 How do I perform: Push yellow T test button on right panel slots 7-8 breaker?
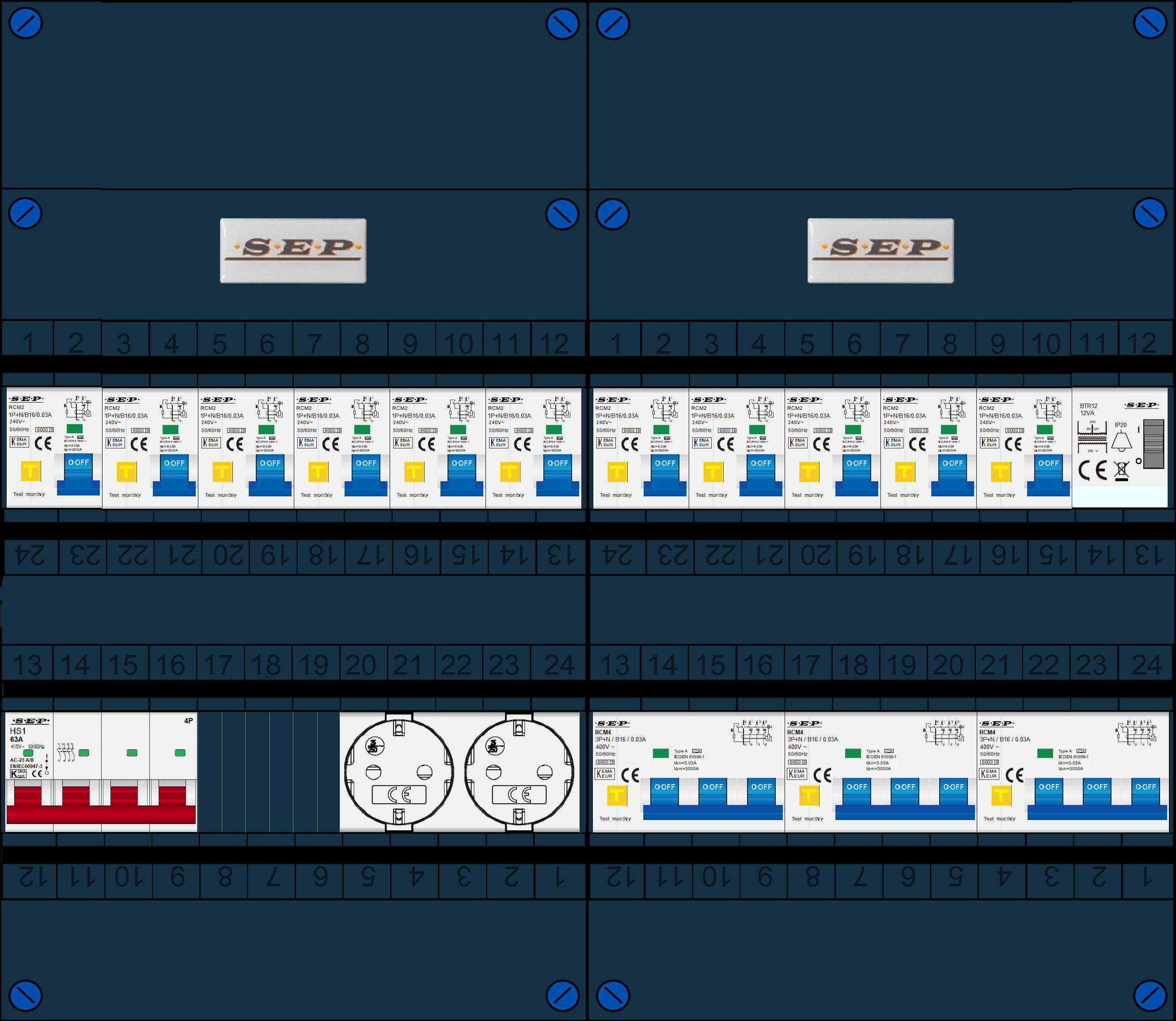(x=905, y=473)
